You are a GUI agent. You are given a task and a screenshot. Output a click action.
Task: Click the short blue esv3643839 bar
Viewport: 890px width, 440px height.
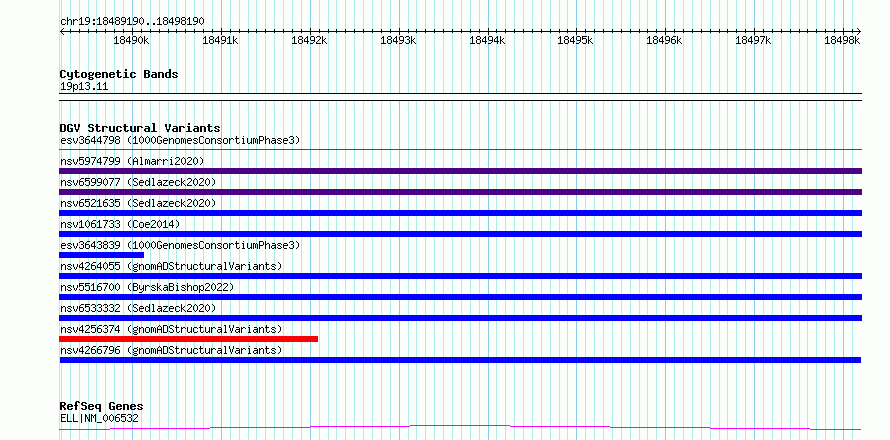pyautogui.click(x=102, y=255)
